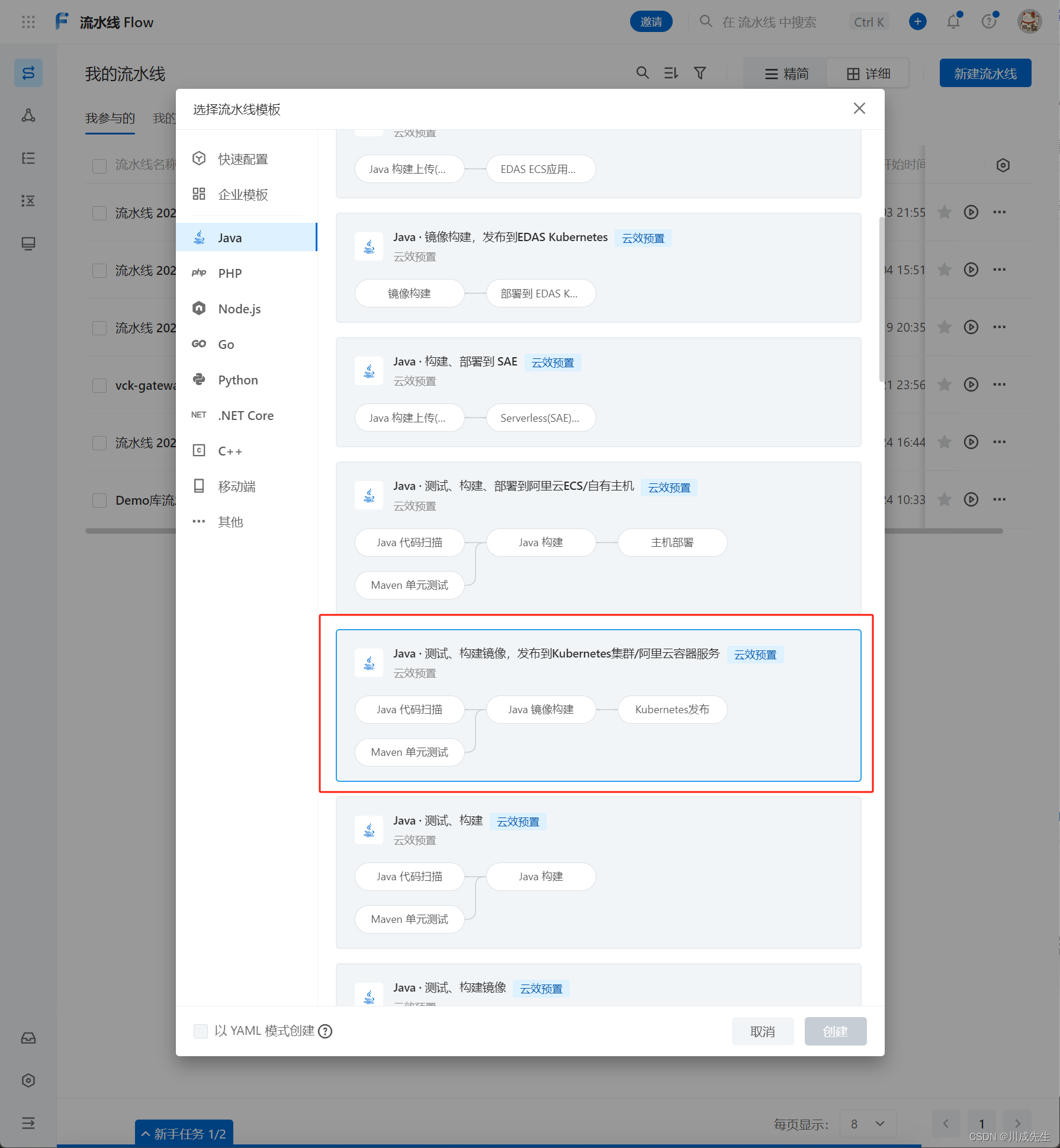Click the blue plus create icon
The width and height of the screenshot is (1060, 1148).
[x=918, y=22]
